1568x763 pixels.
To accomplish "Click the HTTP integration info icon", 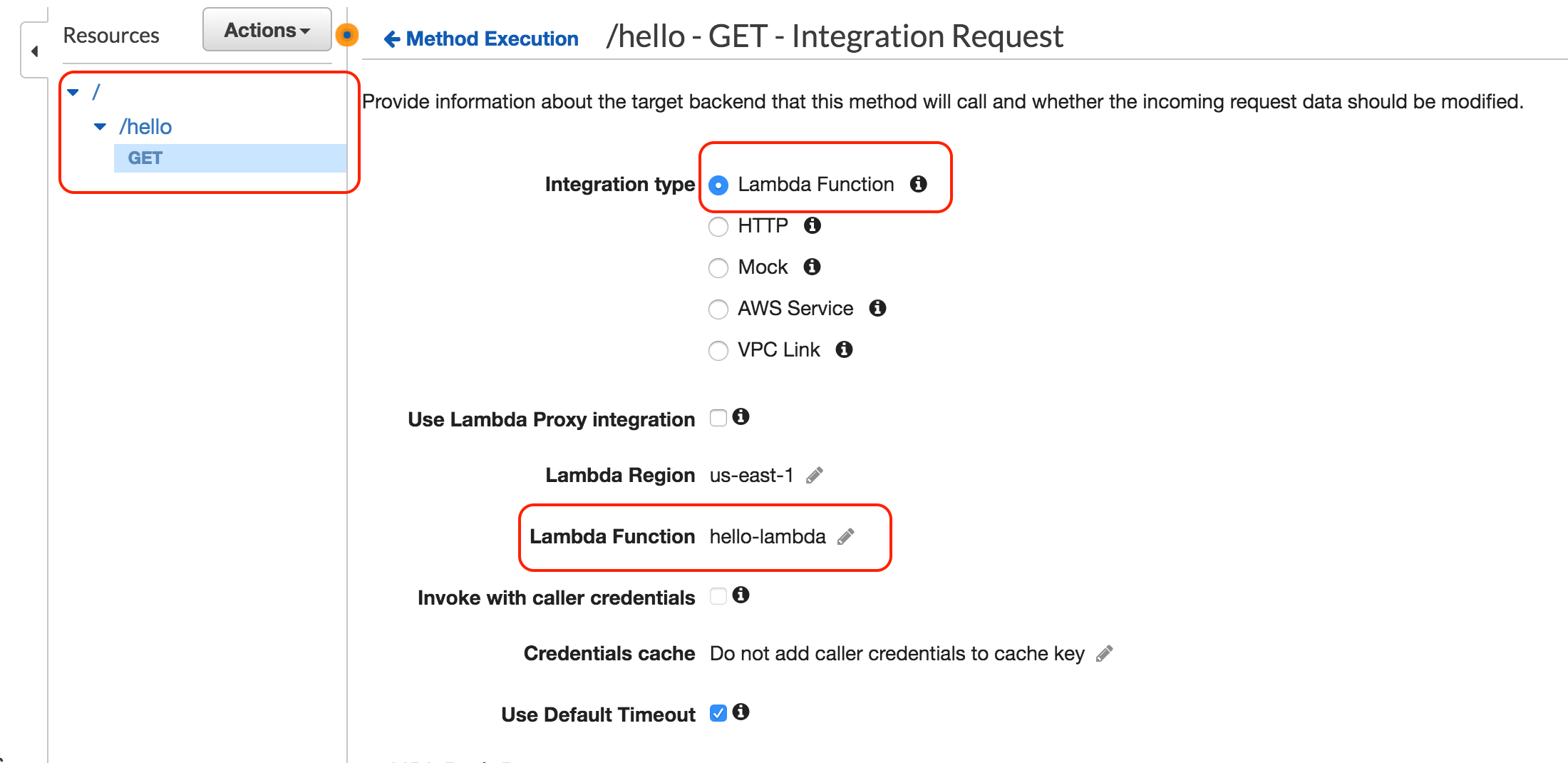I will point(812,225).
